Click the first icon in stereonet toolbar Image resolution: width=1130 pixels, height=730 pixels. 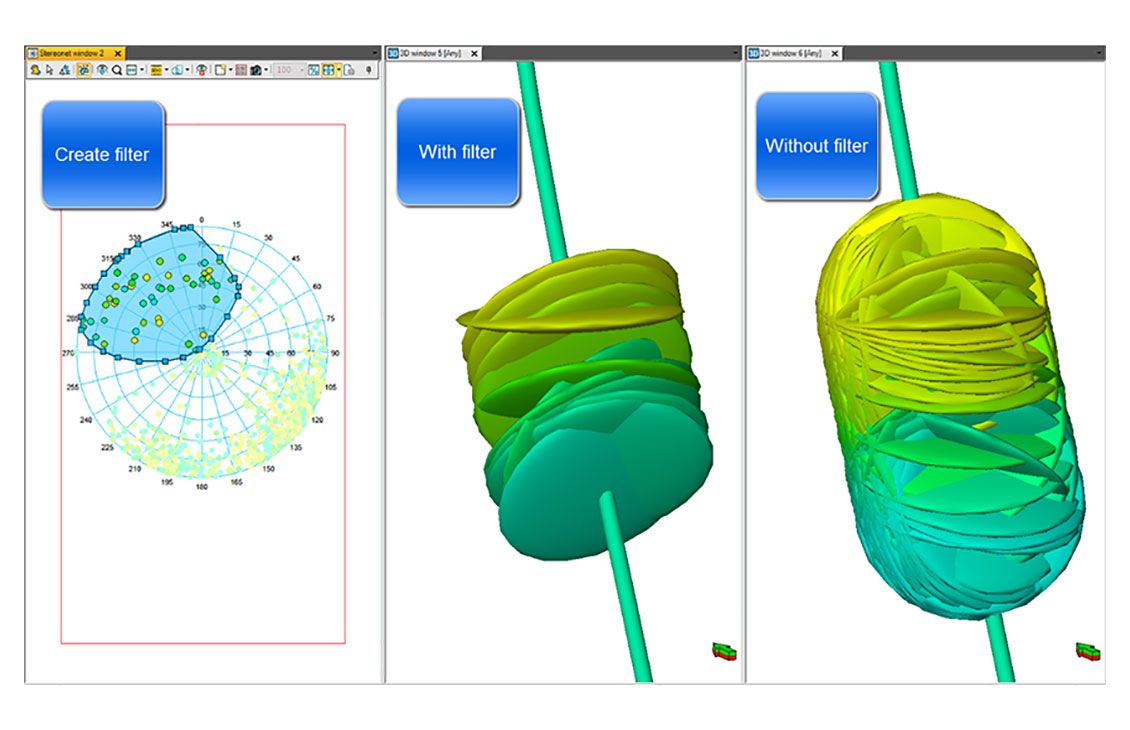tap(35, 71)
